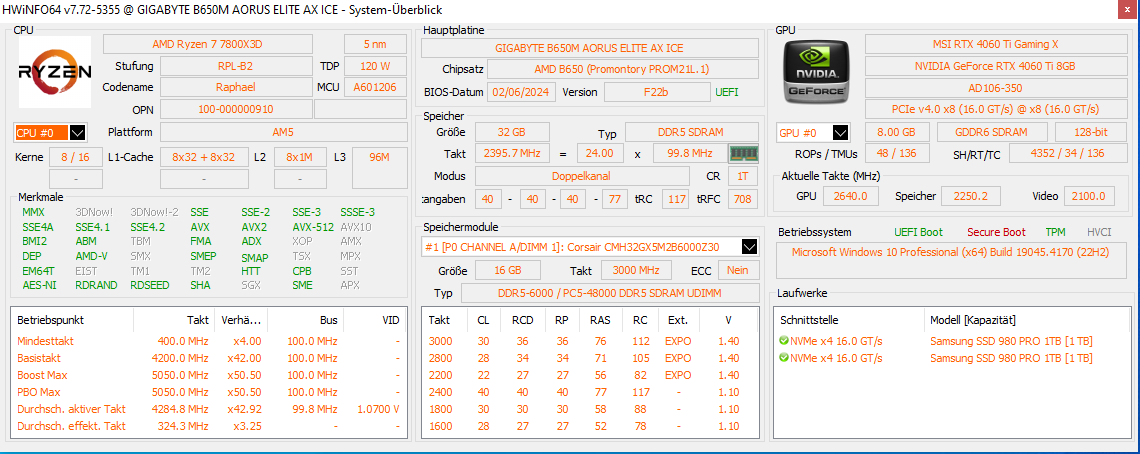Click the DDR5-6000 / PC5-48000 type field
The height and width of the screenshot is (454, 1140).
pyautogui.click(x=609, y=292)
